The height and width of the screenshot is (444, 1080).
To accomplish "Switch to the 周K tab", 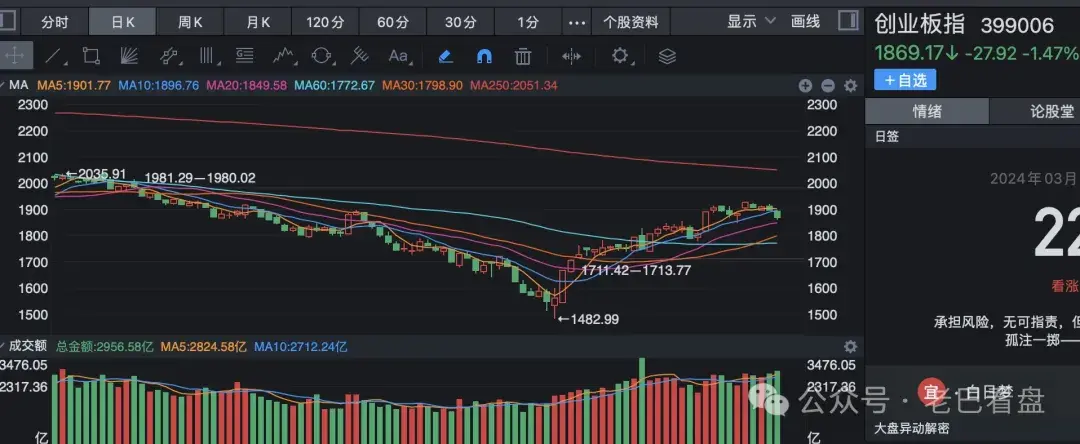I will coord(190,21).
